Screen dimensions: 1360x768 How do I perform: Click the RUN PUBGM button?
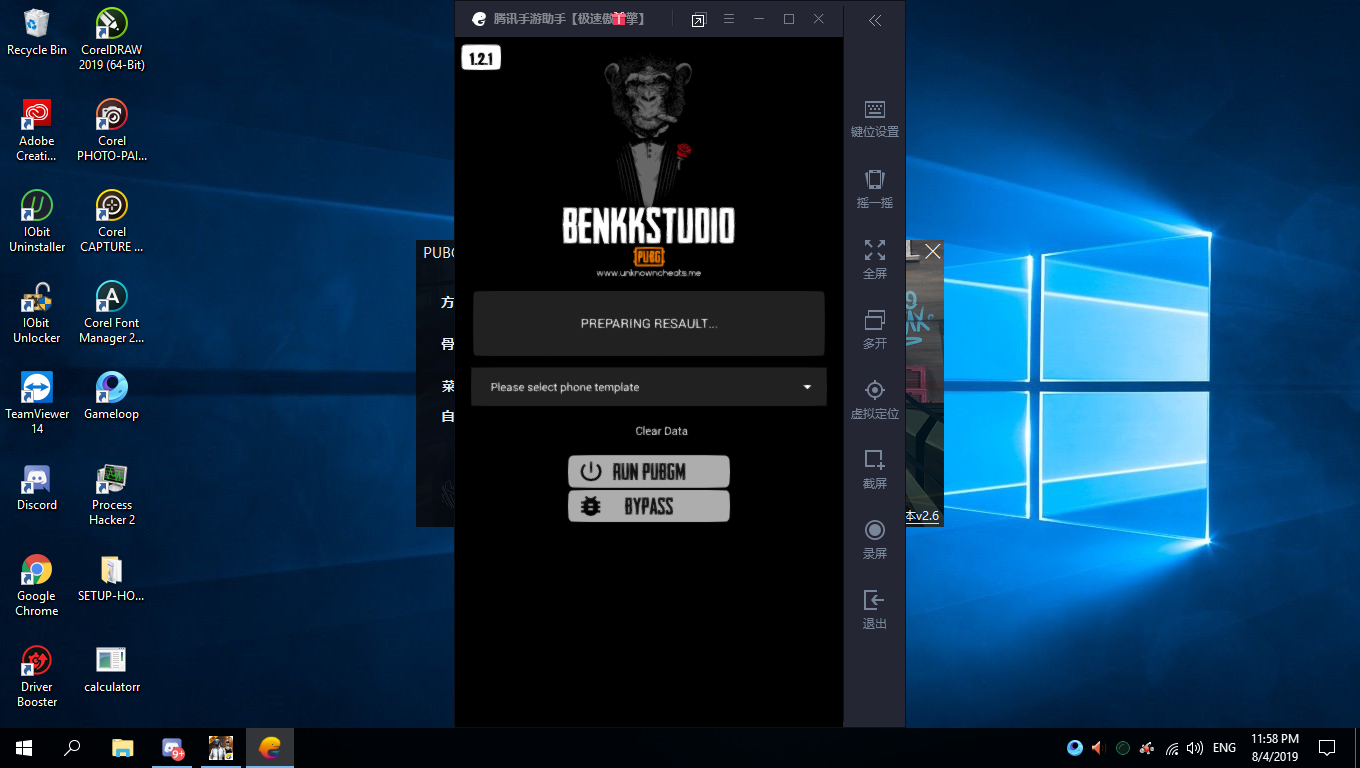click(648, 471)
